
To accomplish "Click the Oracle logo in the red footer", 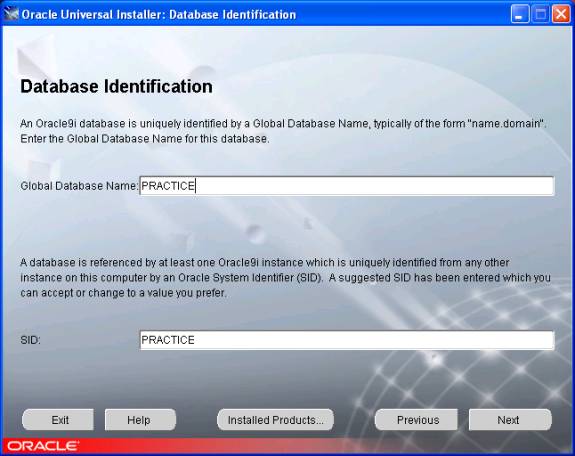I will click(x=42, y=446).
